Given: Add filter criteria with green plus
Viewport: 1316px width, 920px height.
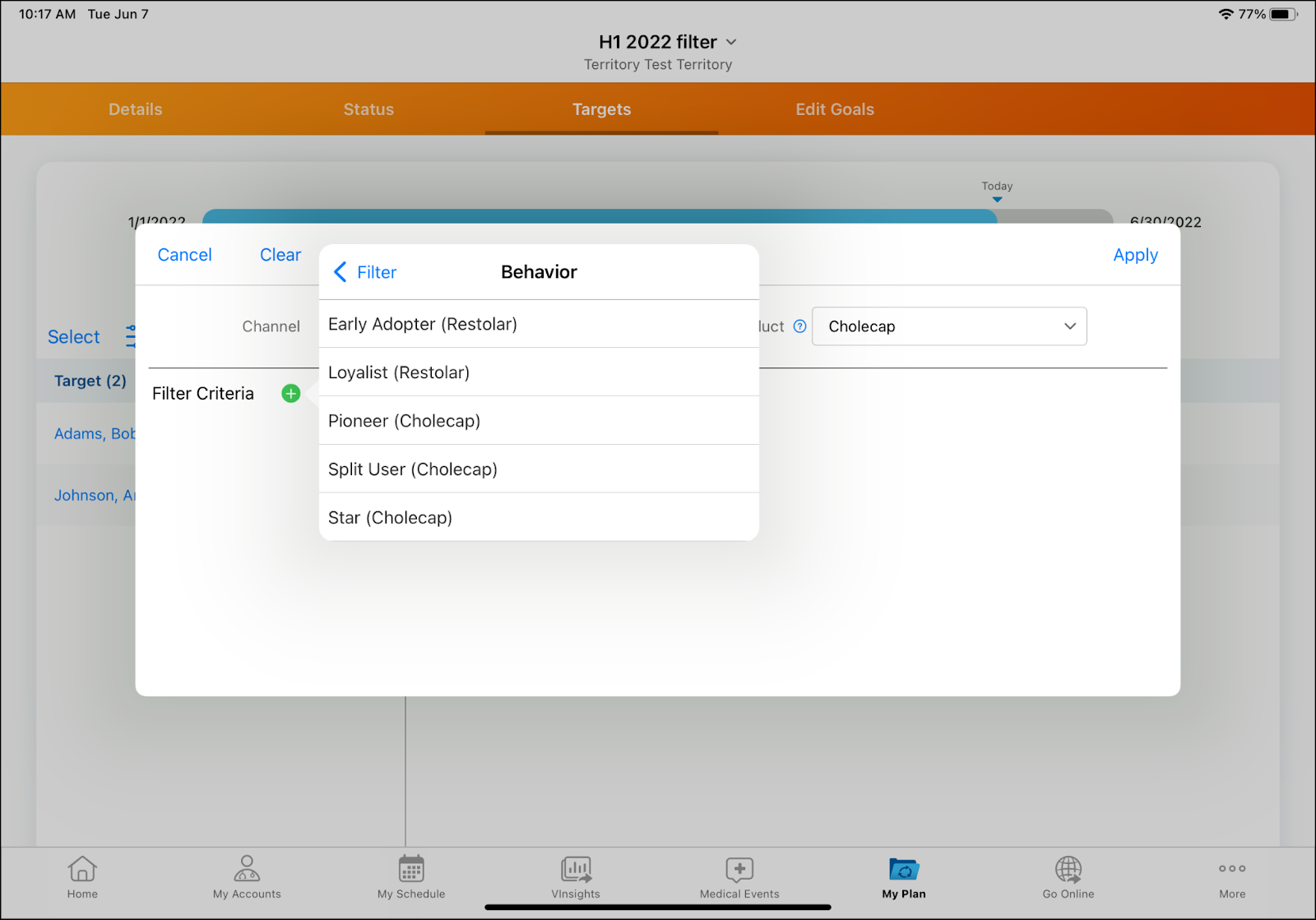Looking at the screenshot, I should pyautogui.click(x=291, y=394).
